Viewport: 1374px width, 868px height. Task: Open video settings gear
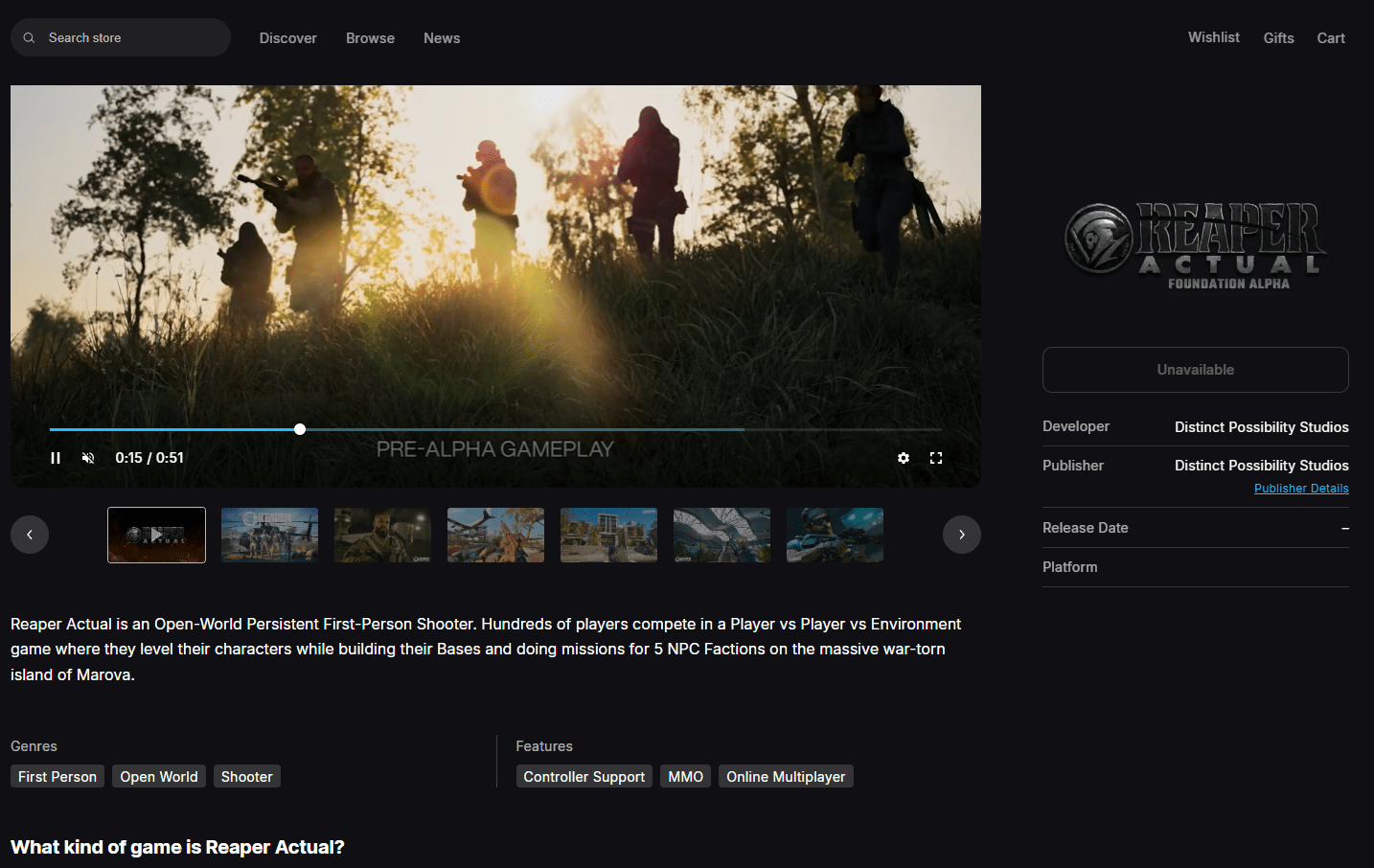pos(904,458)
